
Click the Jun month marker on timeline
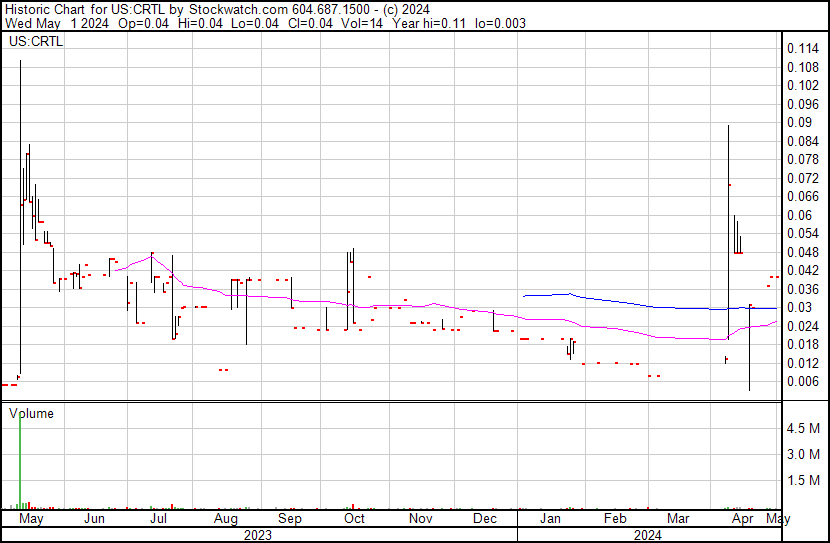94,519
